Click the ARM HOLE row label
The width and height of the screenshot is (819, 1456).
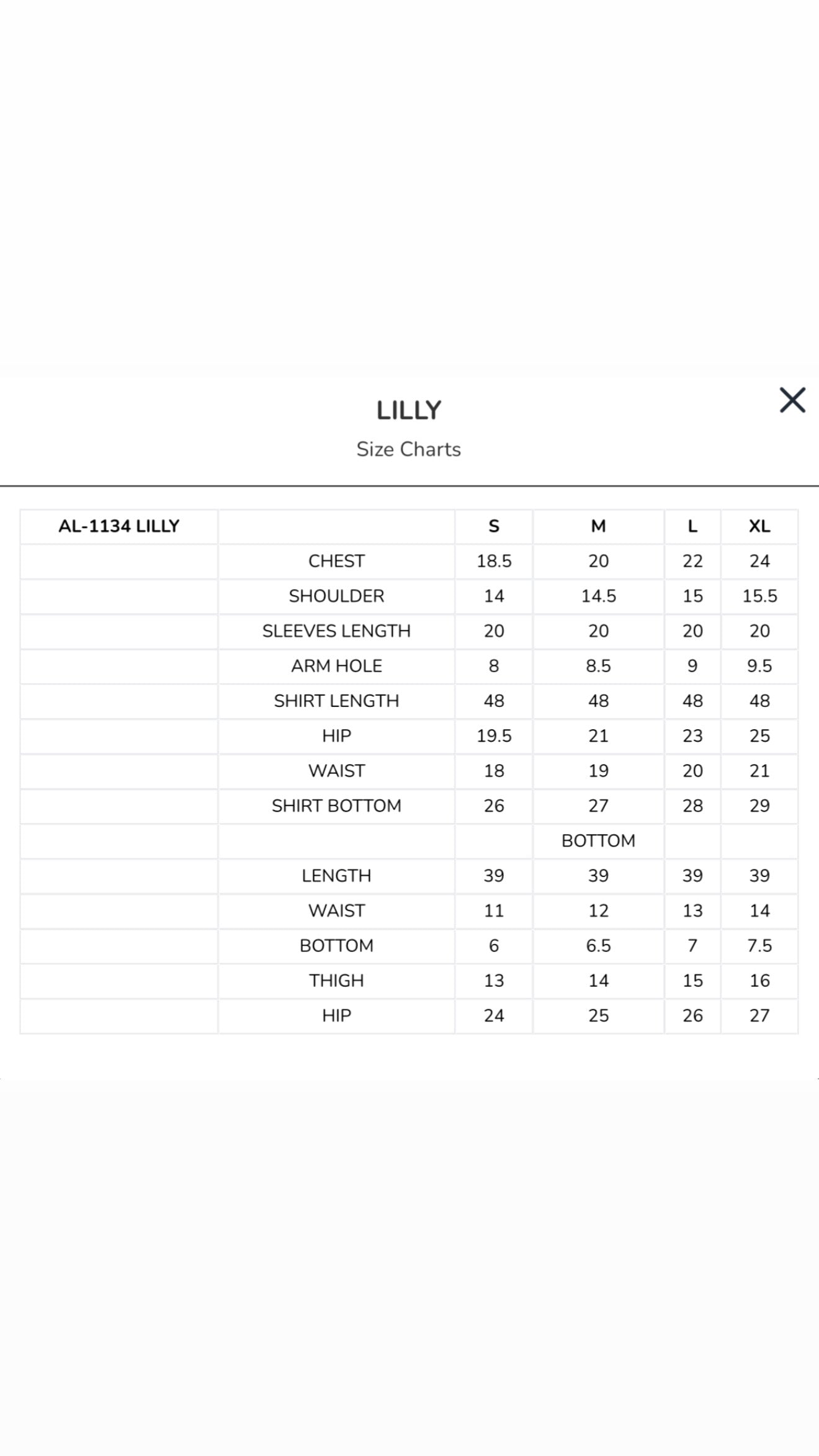coord(336,666)
